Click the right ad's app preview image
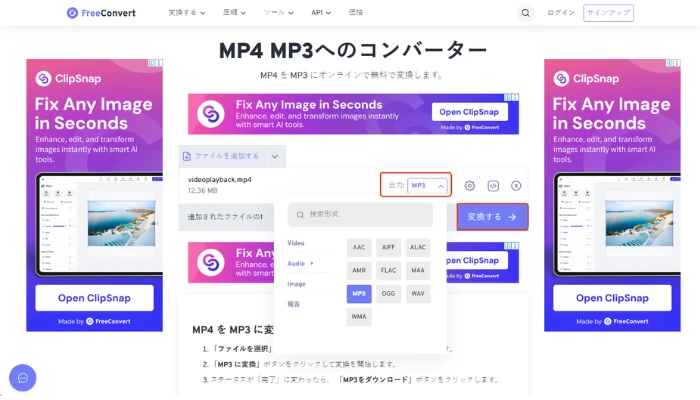The image size is (700, 400). point(617,224)
